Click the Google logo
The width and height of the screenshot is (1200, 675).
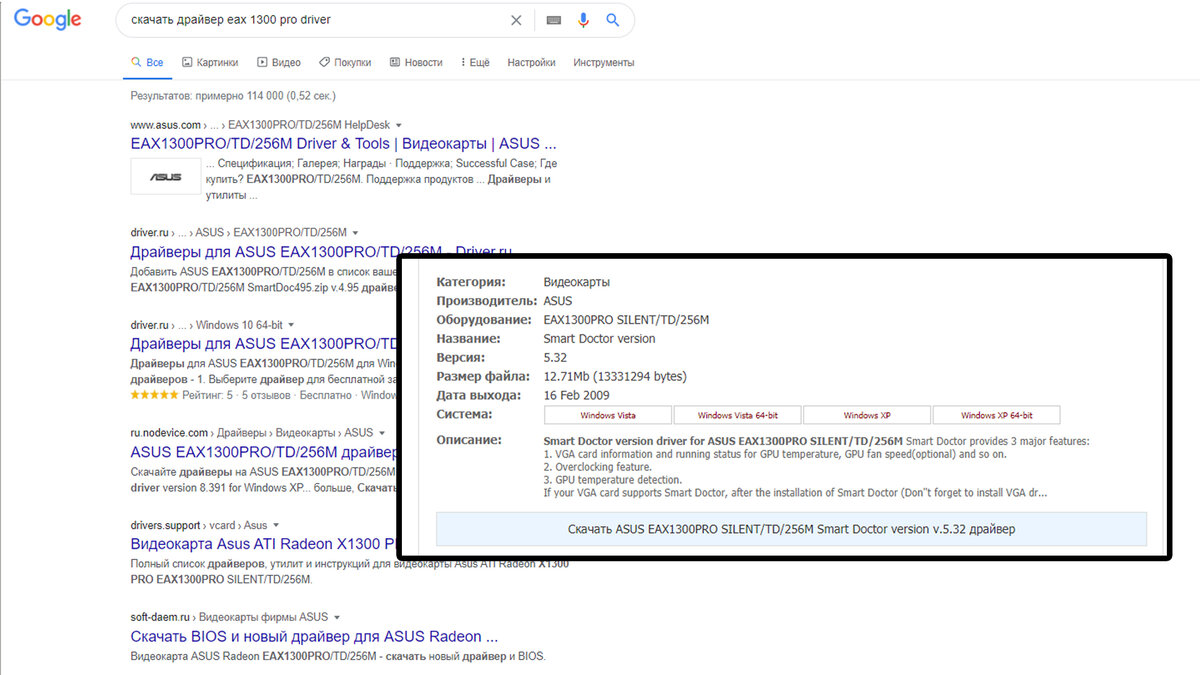[x=47, y=20]
